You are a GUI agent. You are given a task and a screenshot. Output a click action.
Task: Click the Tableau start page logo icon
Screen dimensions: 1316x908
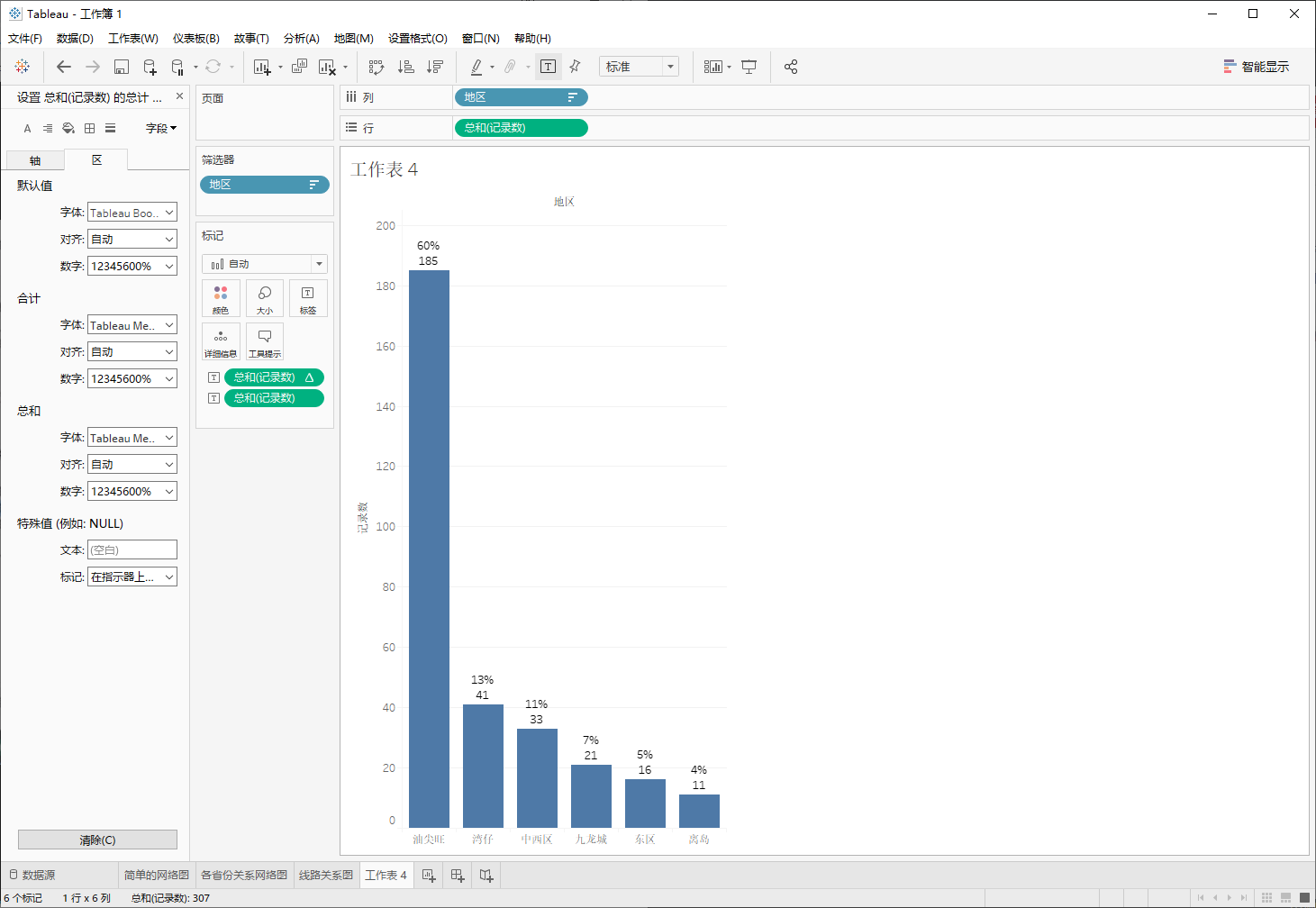23,67
